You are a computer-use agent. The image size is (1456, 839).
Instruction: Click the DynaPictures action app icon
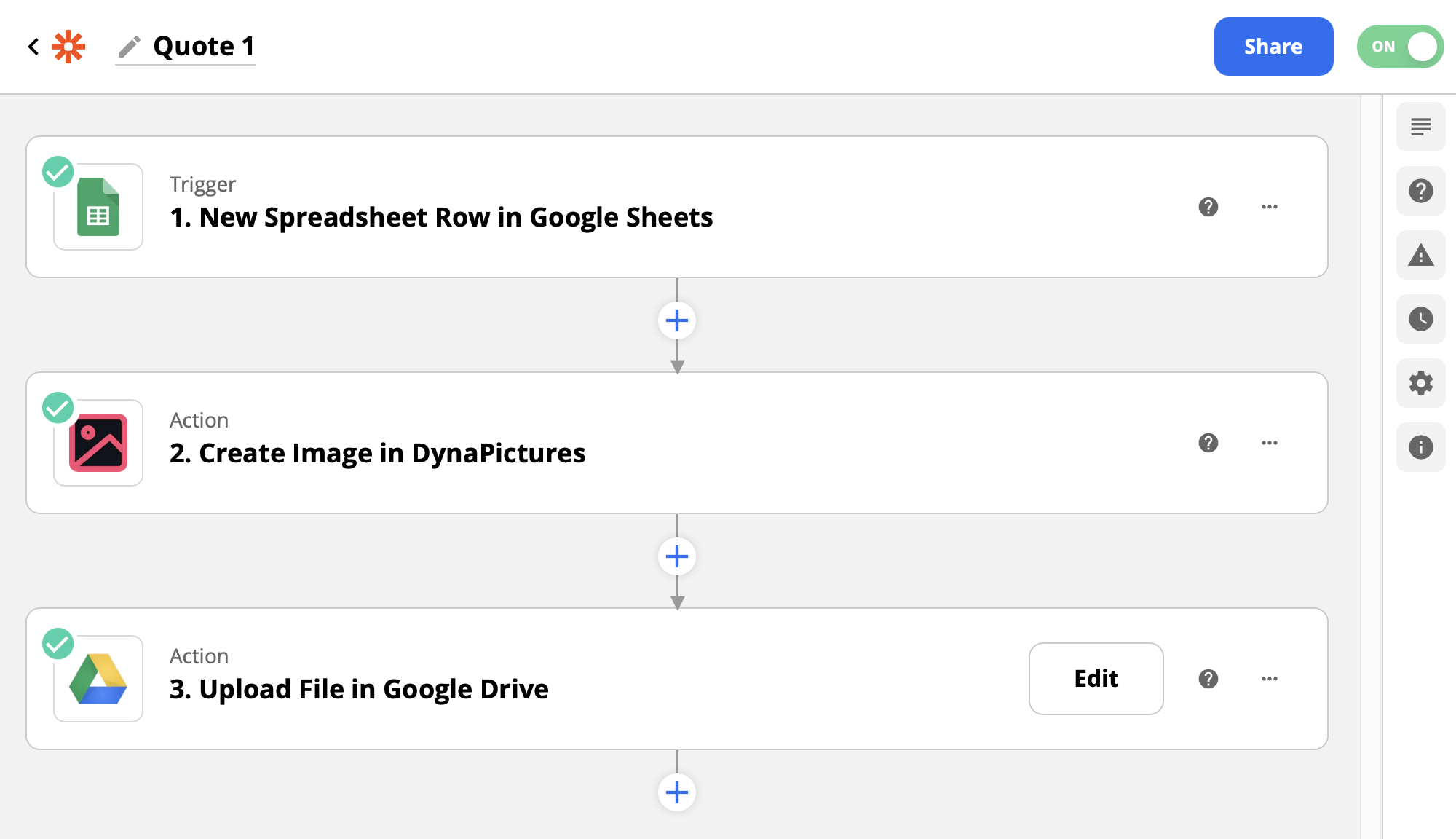98,443
